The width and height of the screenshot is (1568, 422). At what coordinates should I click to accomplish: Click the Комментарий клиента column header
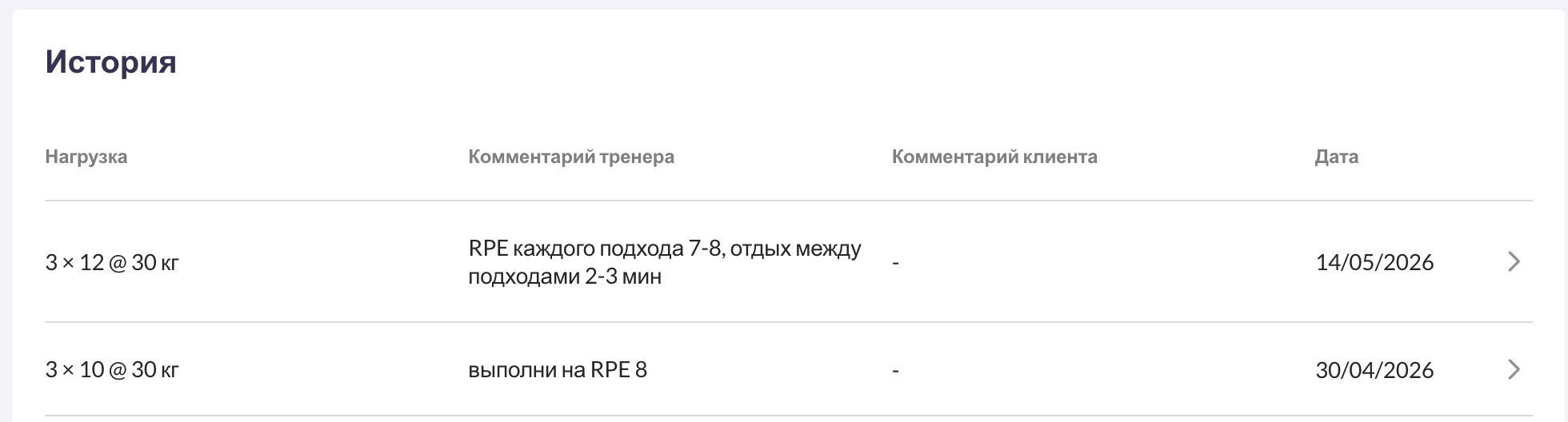994,157
